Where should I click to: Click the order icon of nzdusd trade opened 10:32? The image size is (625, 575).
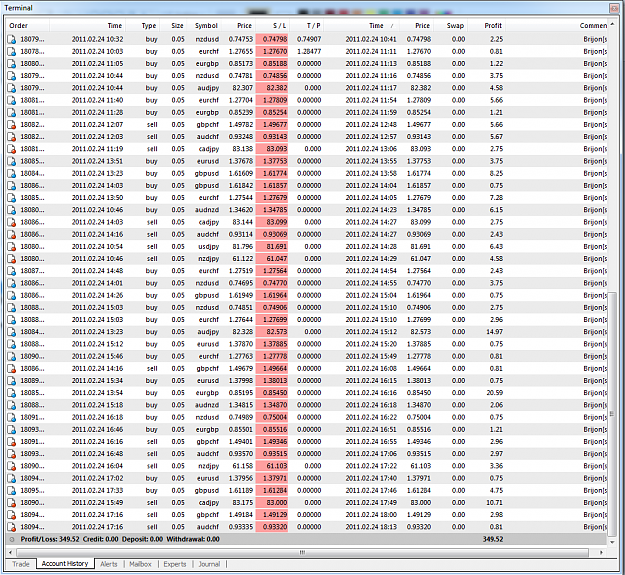click(x=12, y=39)
